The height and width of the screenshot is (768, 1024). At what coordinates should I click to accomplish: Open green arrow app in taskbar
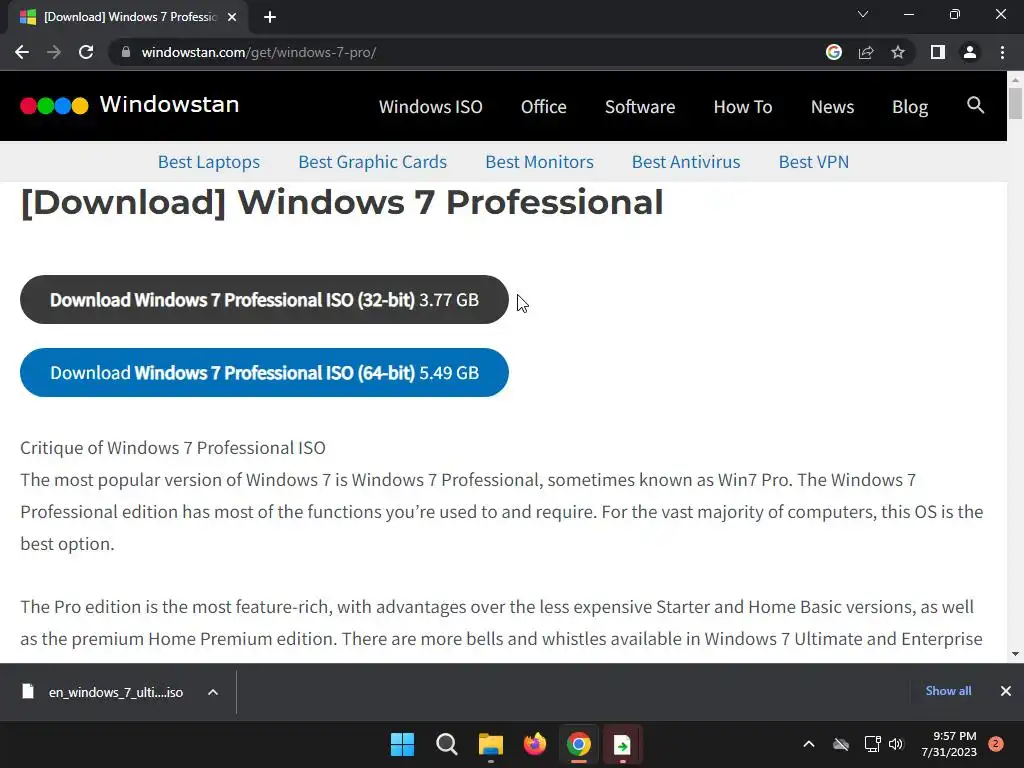pos(622,744)
